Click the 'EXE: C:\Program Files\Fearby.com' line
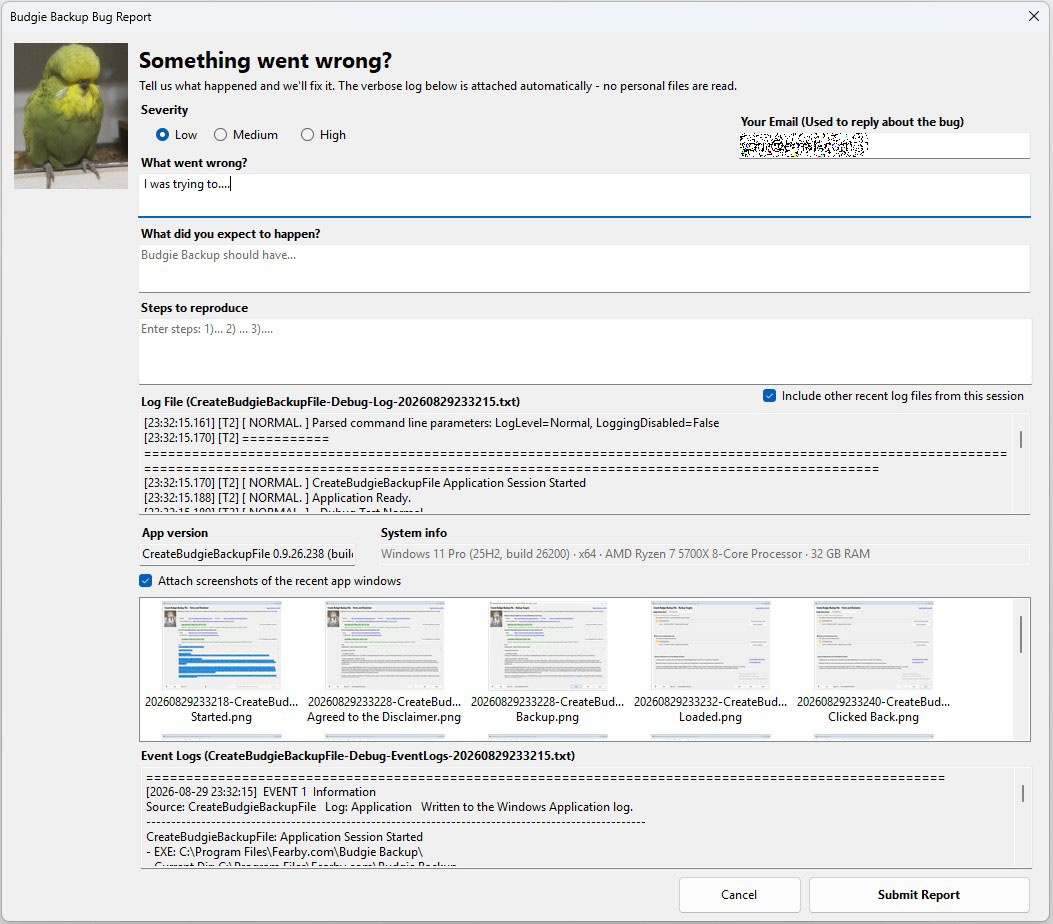The width and height of the screenshot is (1053, 924). click(x=285, y=852)
